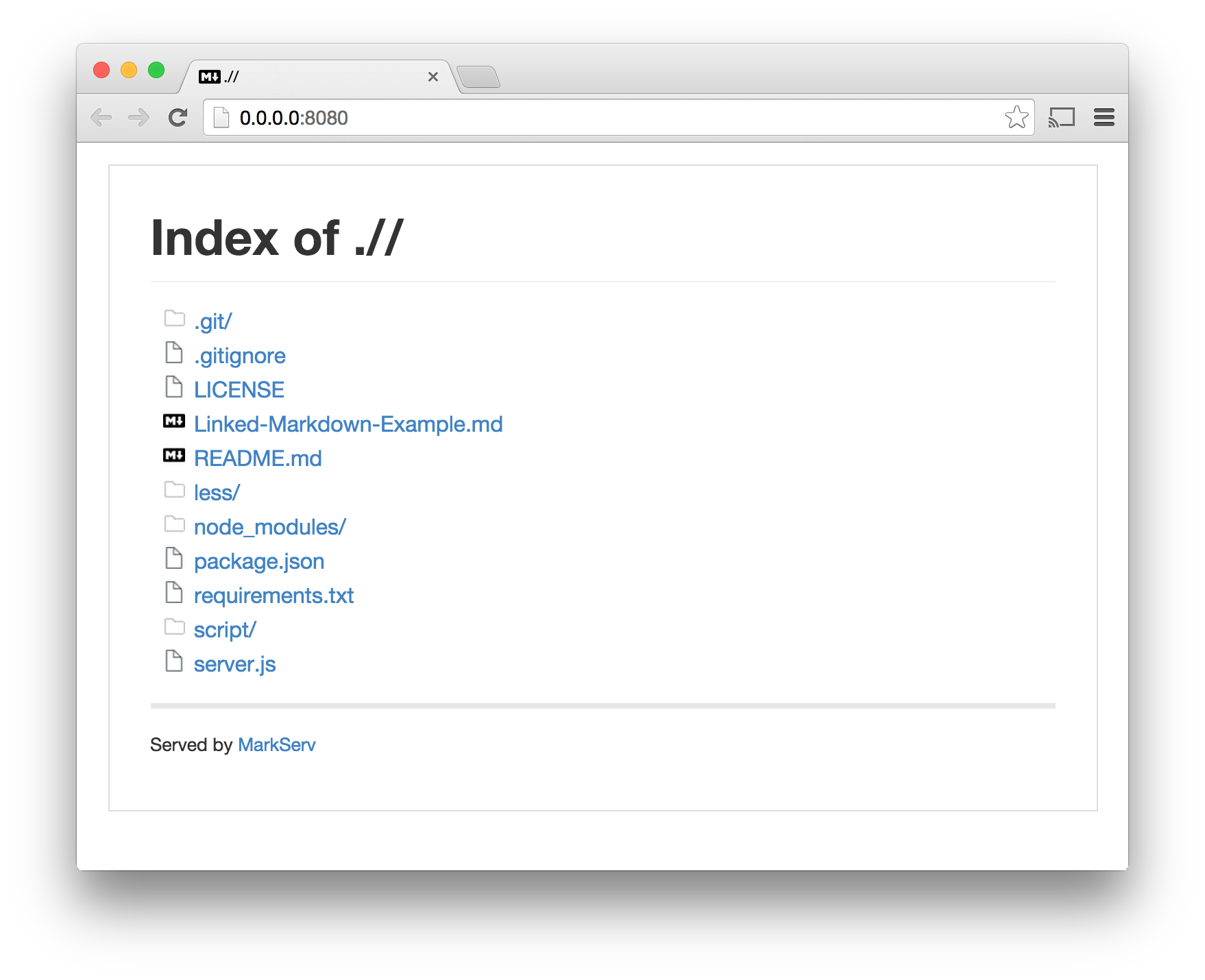Click the folder icon beside .git/
1205x980 pixels.
pos(175,318)
